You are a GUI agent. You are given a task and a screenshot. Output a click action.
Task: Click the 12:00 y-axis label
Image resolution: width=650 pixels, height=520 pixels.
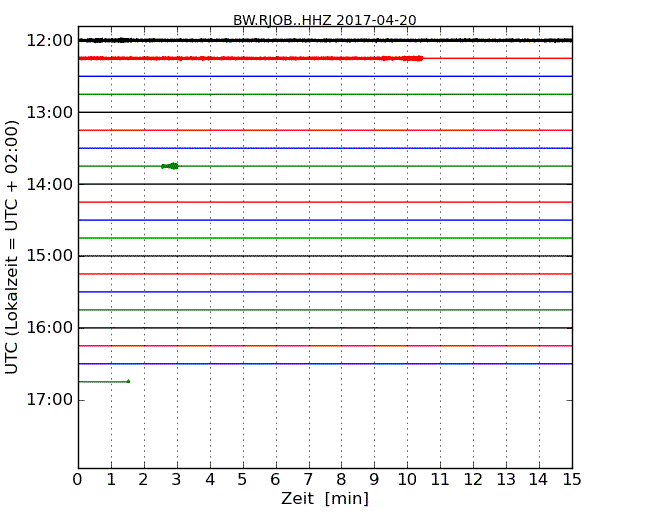(49, 41)
